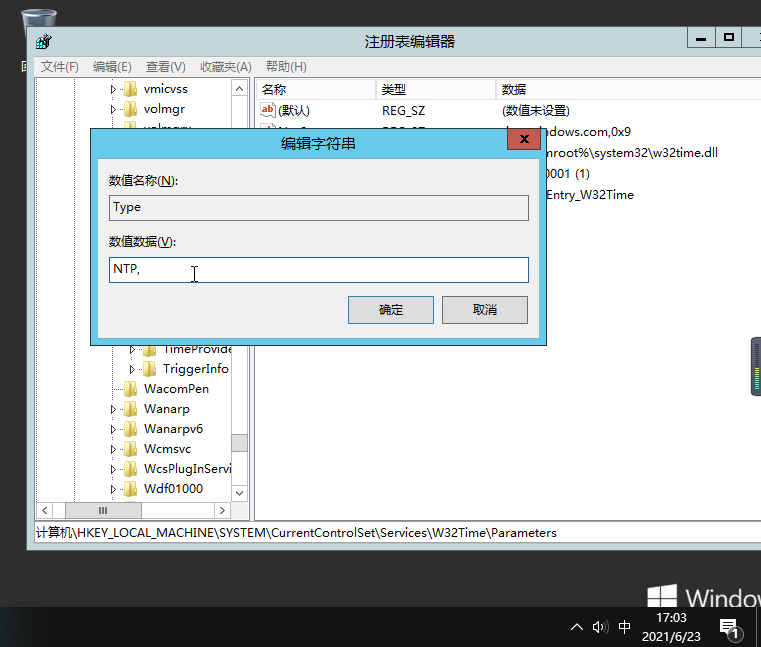The image size is (761, 647).
Task: Show hidden system tray icons
Action: click(577, 627)
